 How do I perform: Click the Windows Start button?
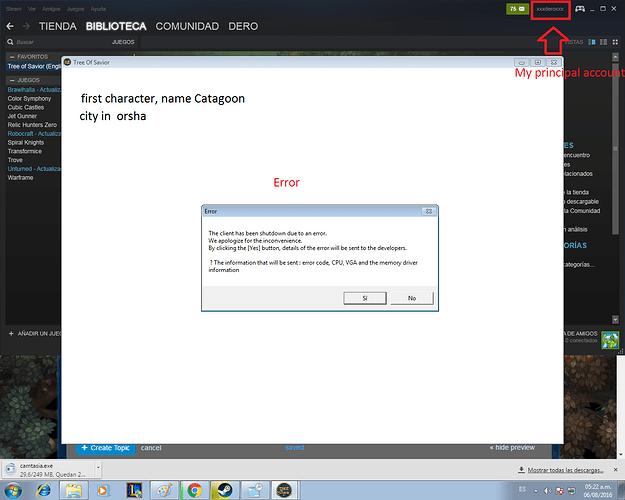click(x=20, y=489)
